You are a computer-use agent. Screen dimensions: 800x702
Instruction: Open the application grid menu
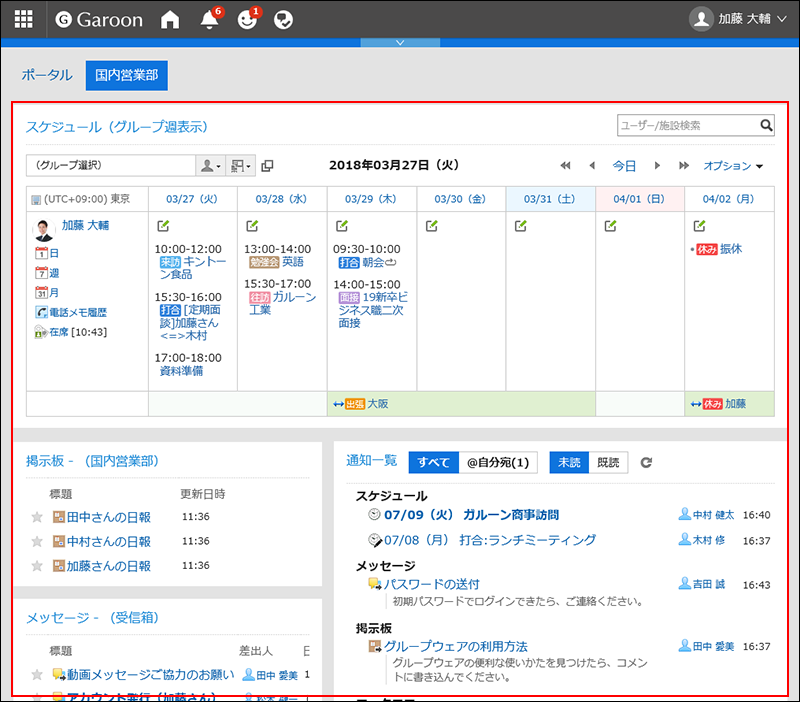[x=23, y=19]
